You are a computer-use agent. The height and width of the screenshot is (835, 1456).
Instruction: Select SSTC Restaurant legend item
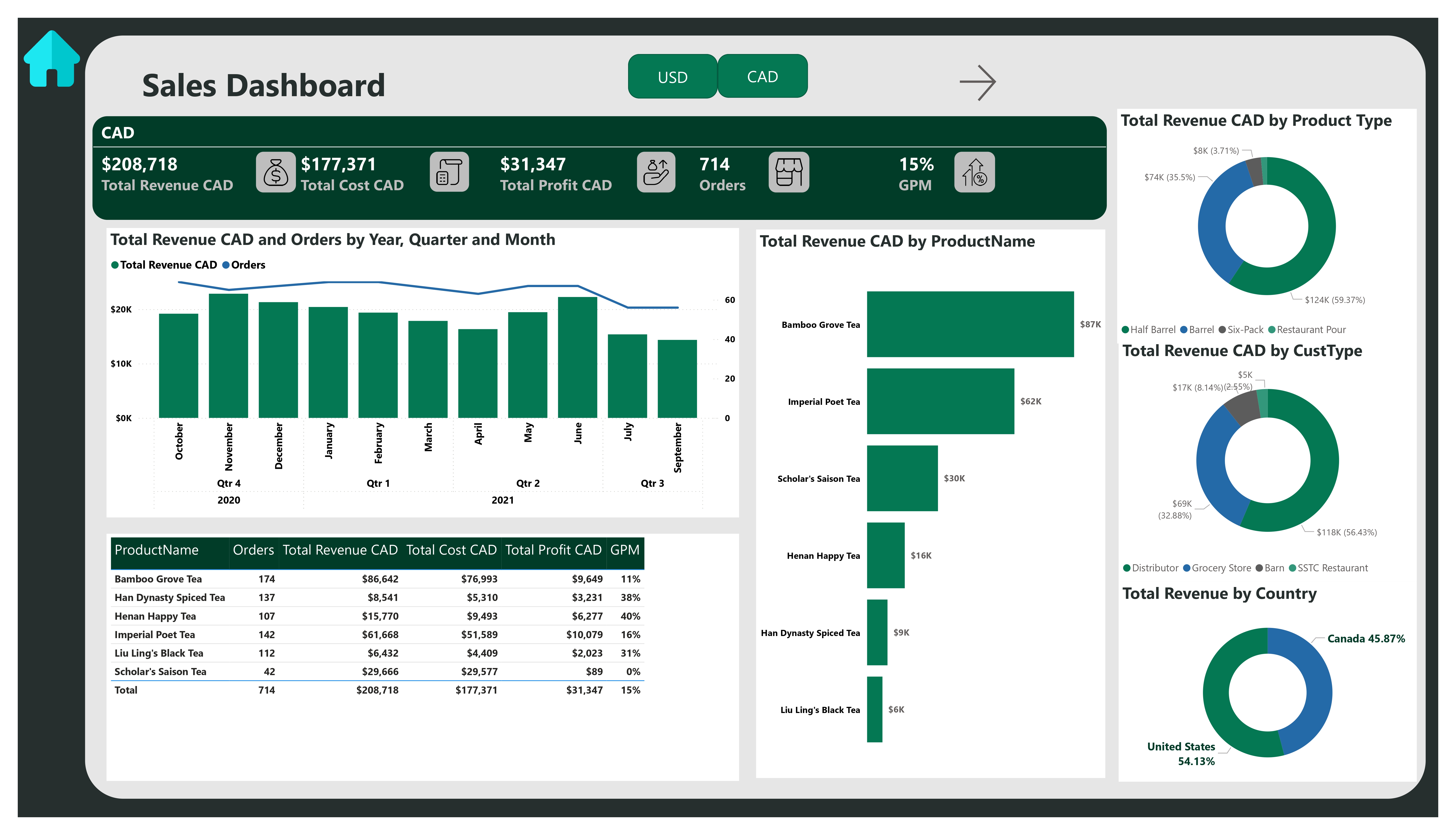click(x=1328, y=568)
